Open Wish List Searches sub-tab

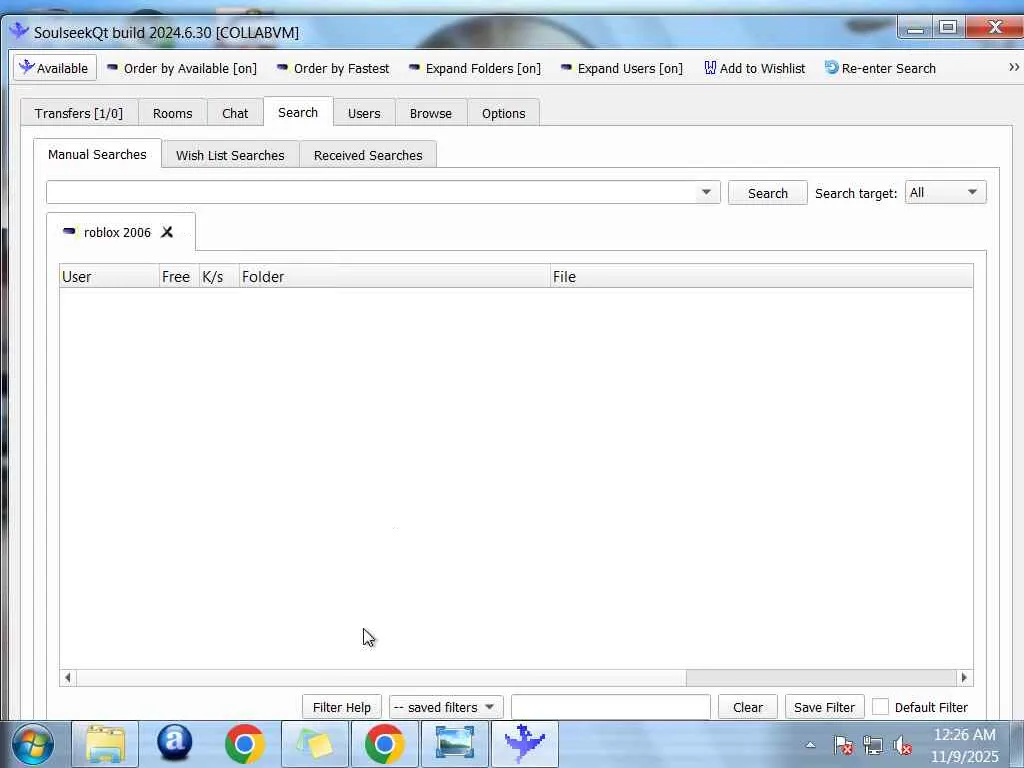(x=230, y=155)
